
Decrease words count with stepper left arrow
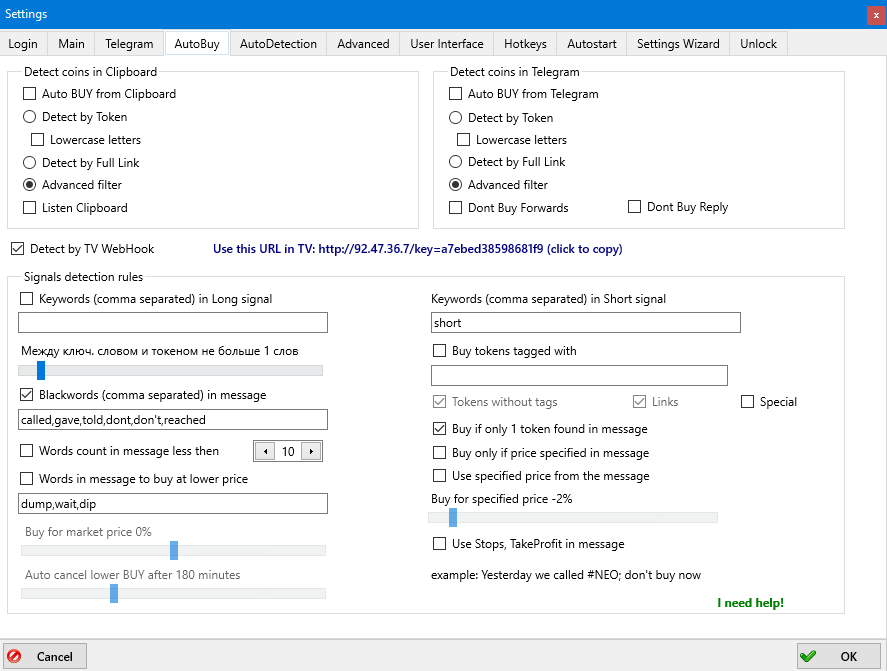pos(265,452)
